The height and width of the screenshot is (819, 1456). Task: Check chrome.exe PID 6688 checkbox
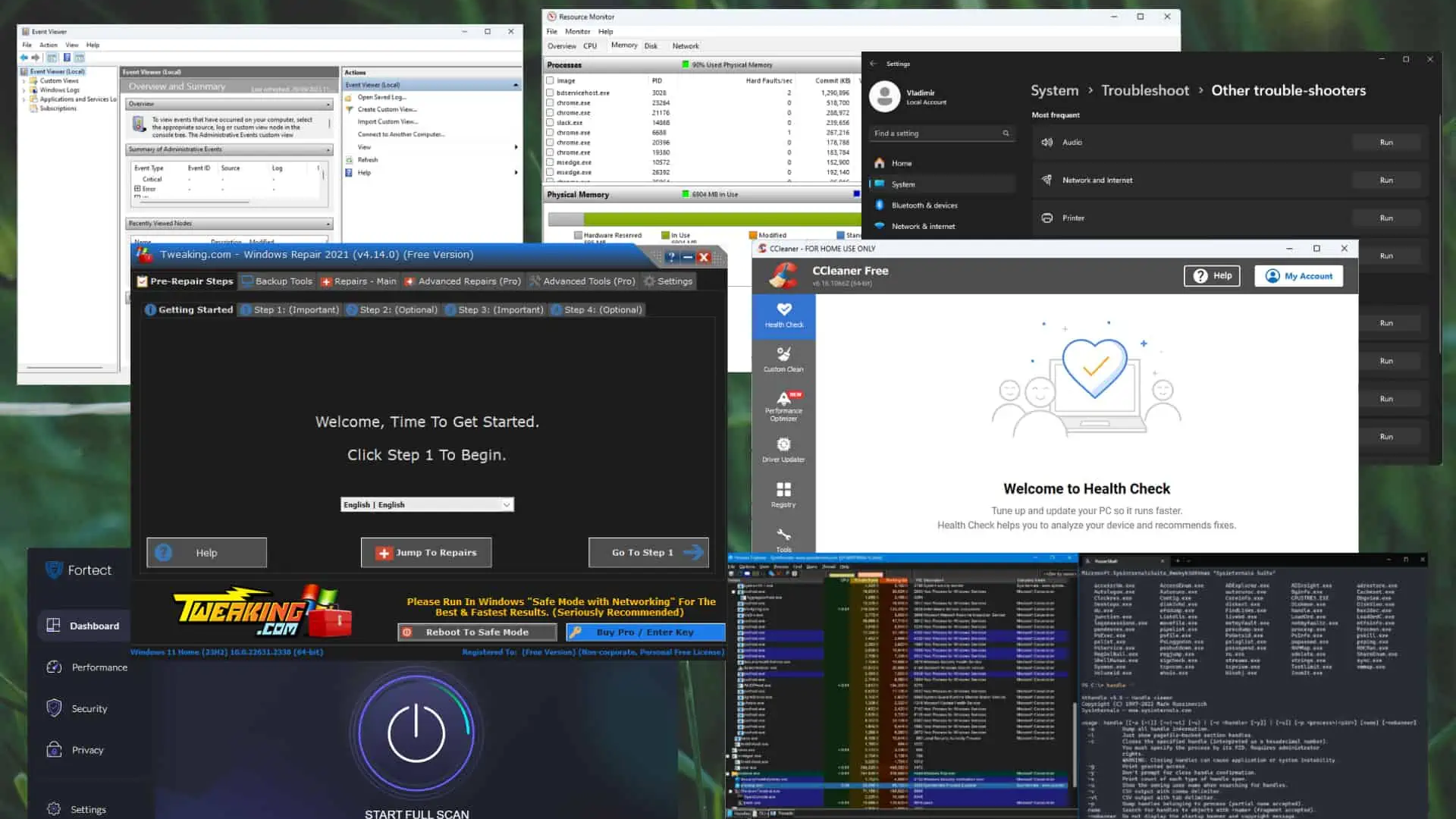(x=551, y=133)
